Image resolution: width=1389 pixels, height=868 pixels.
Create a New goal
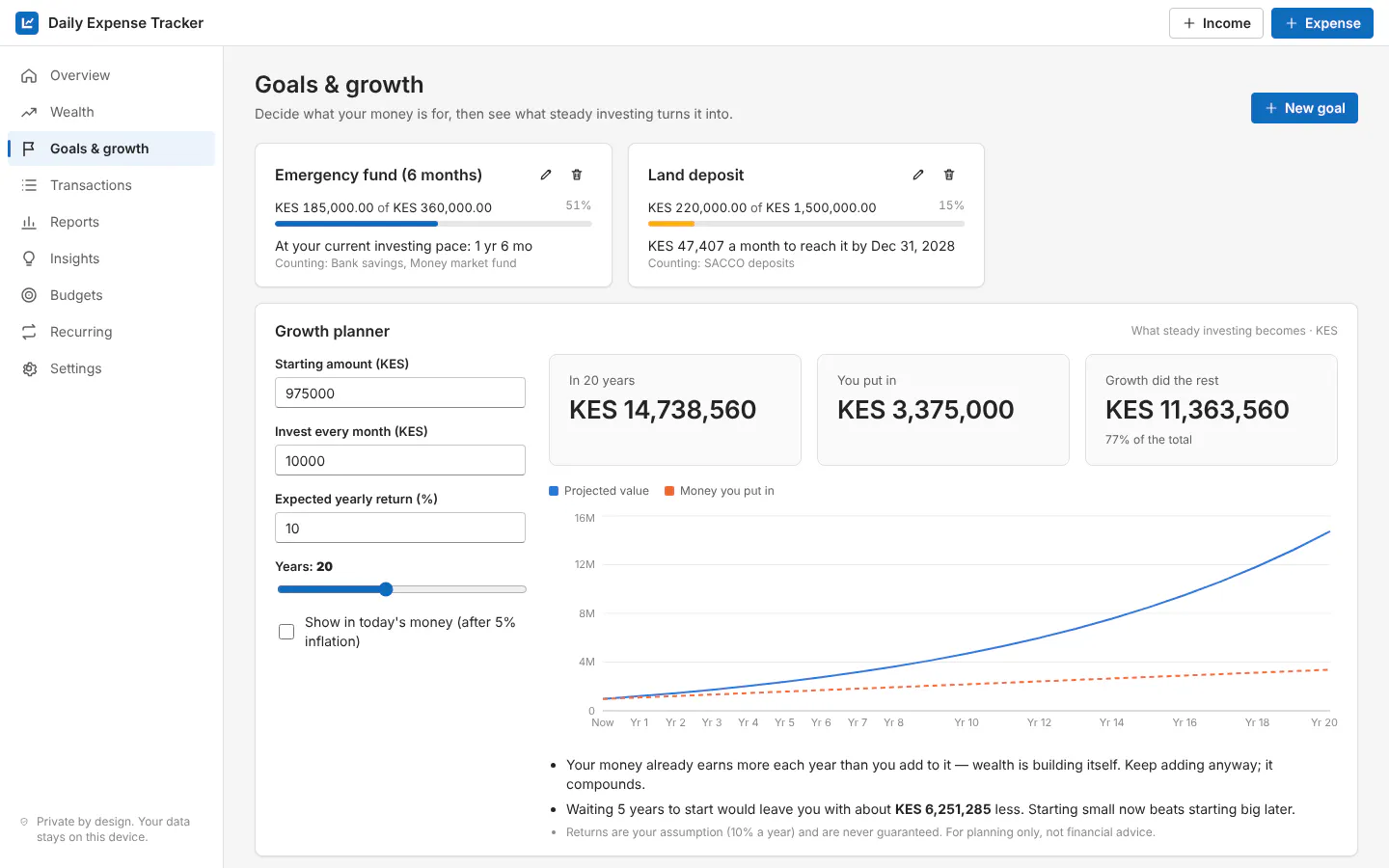pyautogui.click(x=1304, y=108)
